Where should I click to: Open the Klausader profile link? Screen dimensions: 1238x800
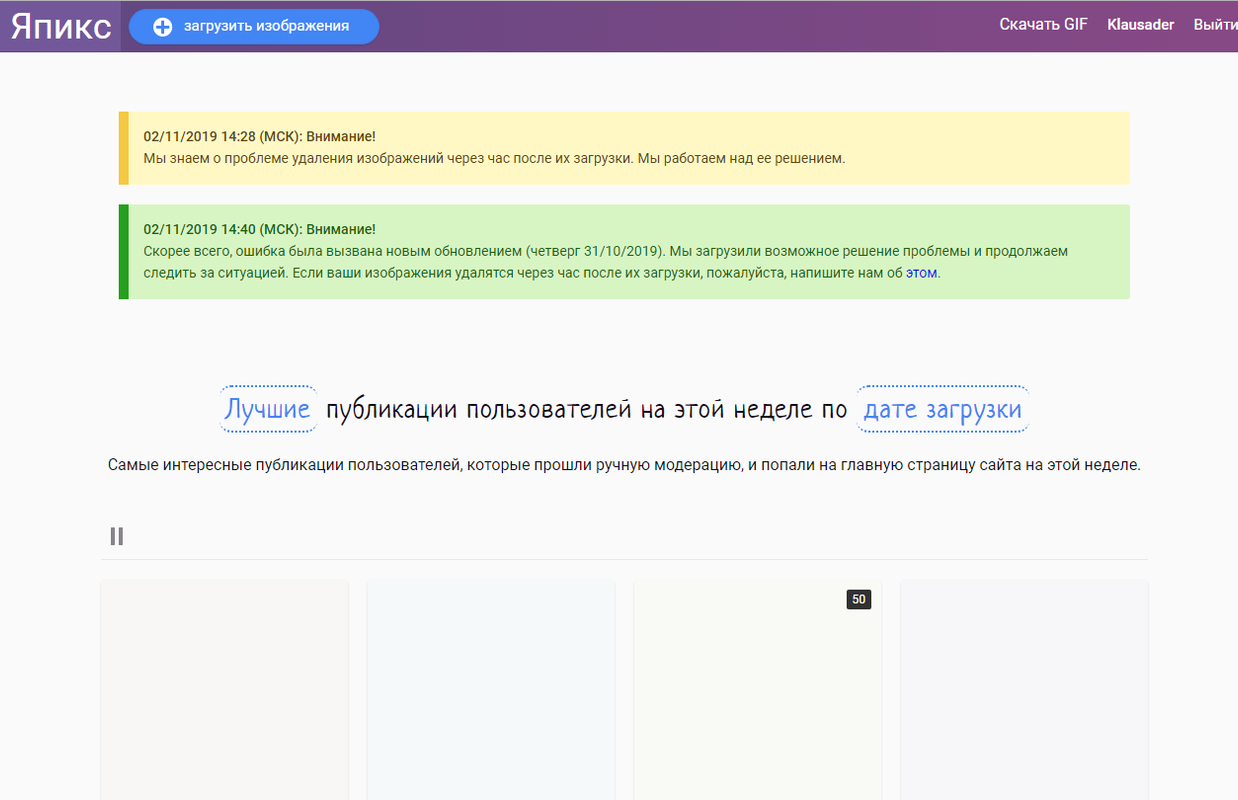pos(1141,25)
